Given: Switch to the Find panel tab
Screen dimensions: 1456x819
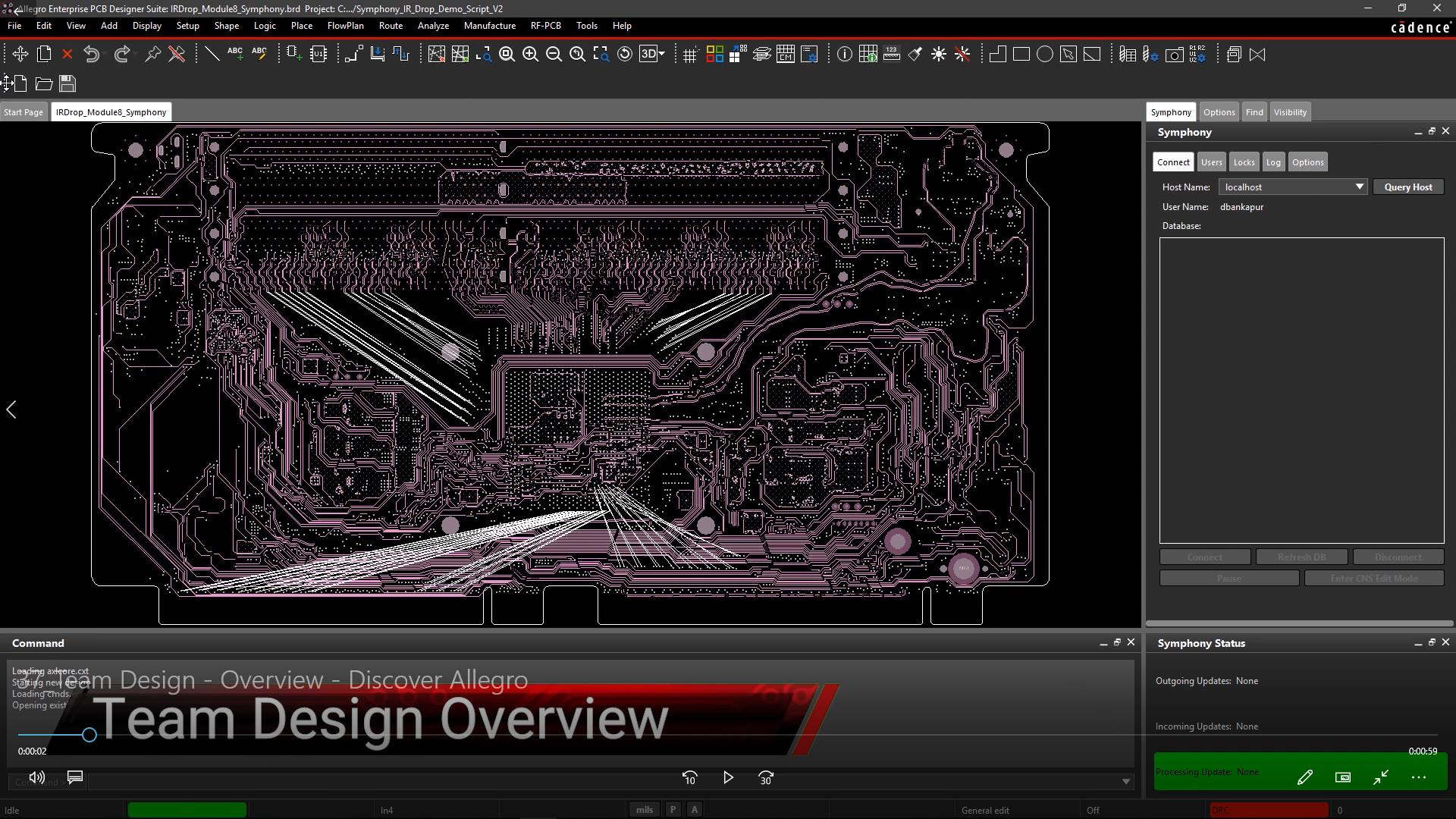Looking at the screenshot, I should click(x=1254, y=112).
